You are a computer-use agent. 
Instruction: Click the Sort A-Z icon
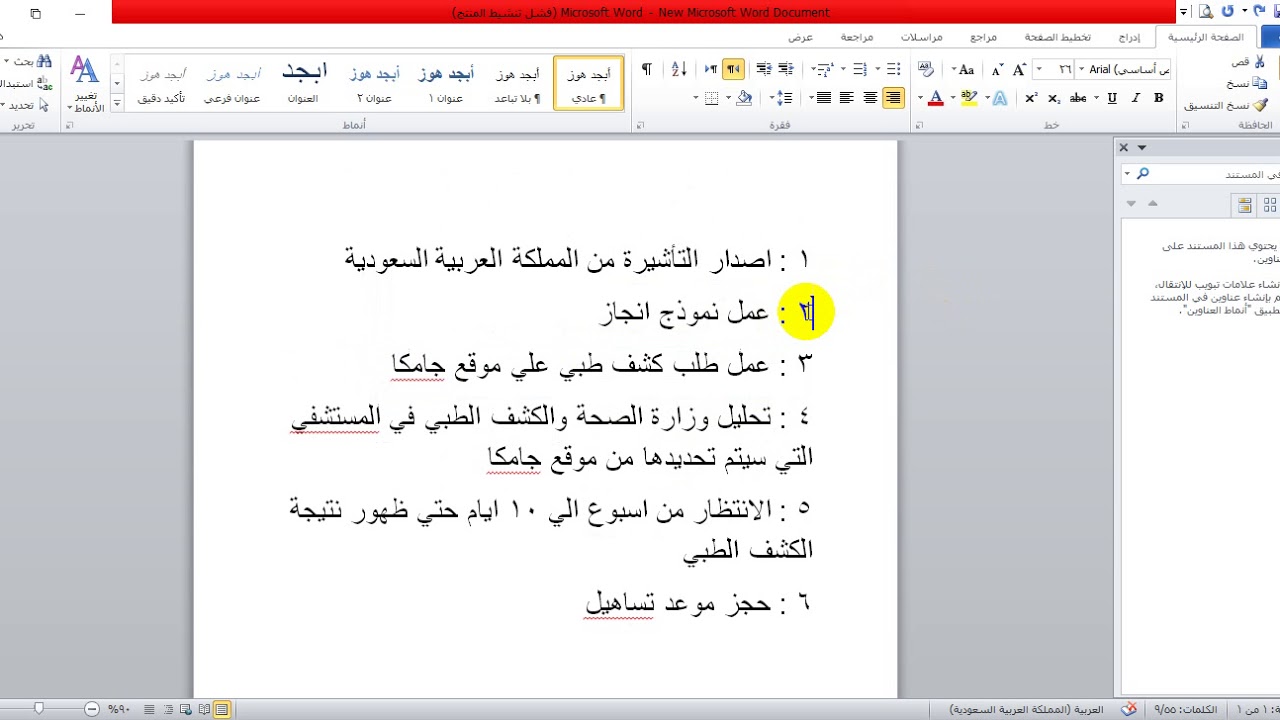point(679,69)
